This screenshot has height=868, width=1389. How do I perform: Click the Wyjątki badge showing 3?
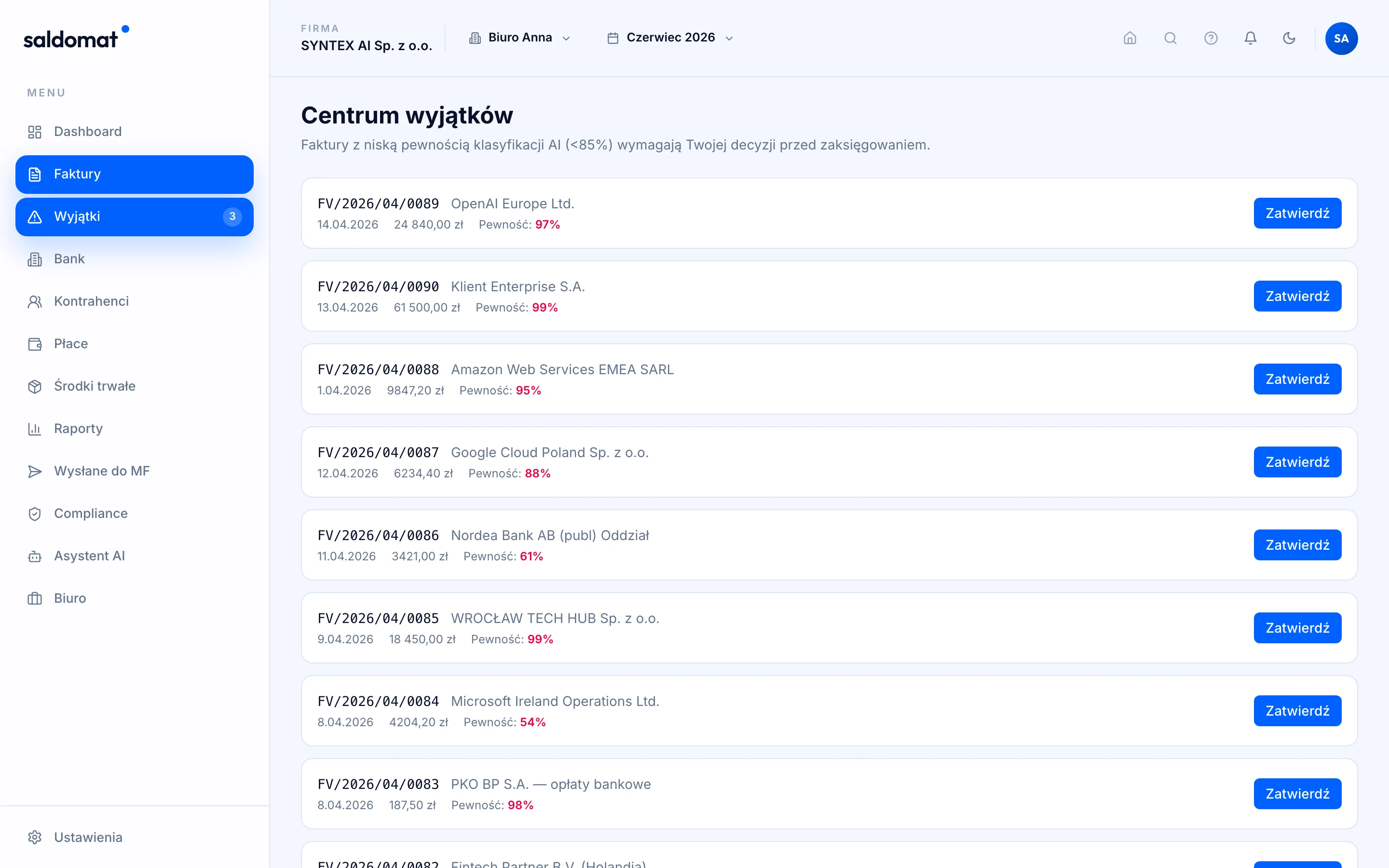232,217
